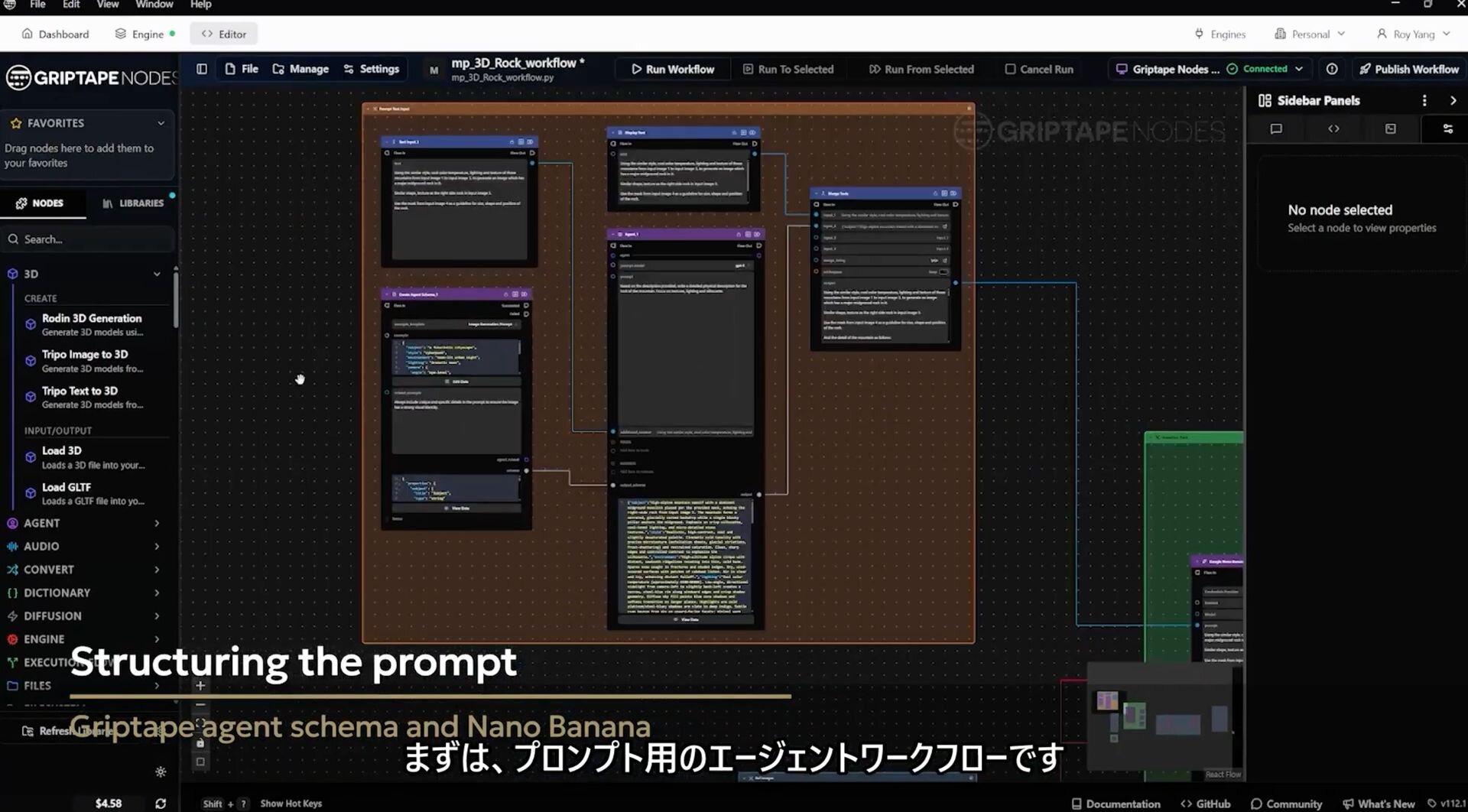Viewport: 1468px width, 812px height.
Task: Collapse the Favorites section
Action: click(x=161, y=123)
